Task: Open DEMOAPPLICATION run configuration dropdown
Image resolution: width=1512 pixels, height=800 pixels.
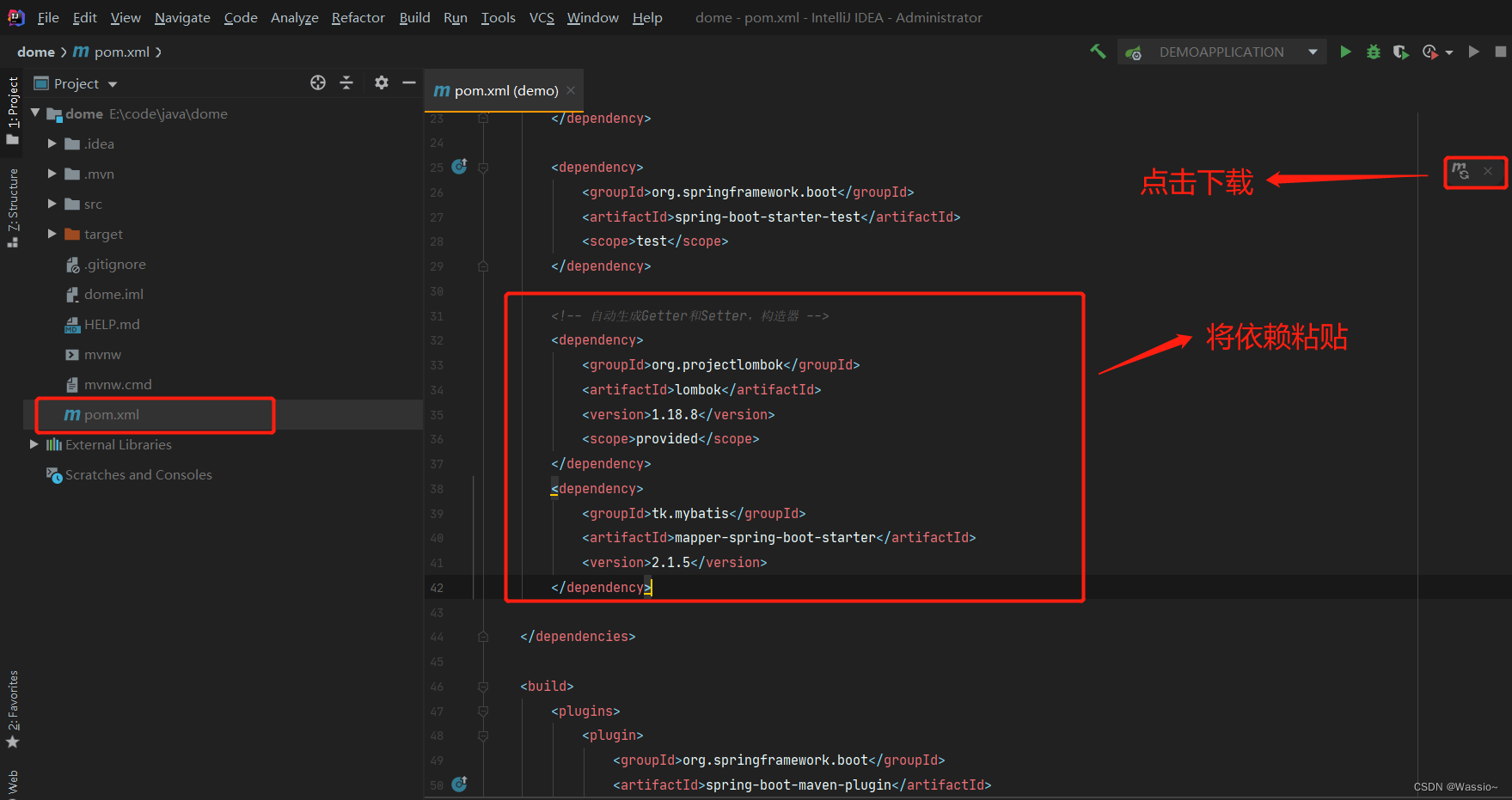Action: [1221, 52]
